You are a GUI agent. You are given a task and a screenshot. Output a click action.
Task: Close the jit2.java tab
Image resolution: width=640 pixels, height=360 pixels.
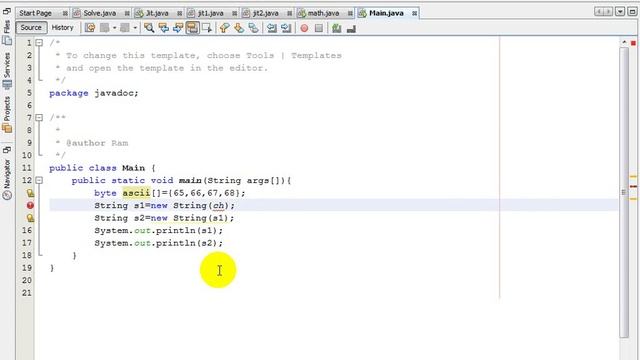coord(289,13)
